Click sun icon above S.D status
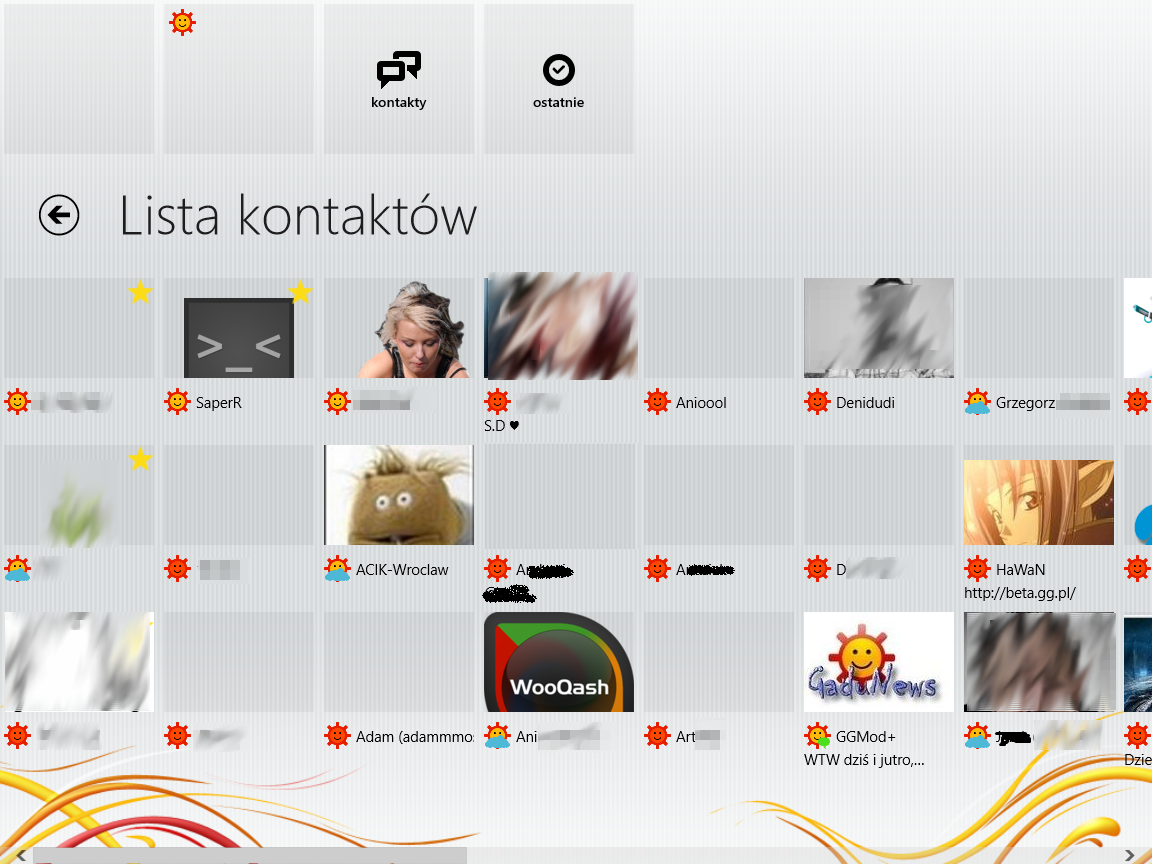 pyautogui.click(x=497, y=402)
